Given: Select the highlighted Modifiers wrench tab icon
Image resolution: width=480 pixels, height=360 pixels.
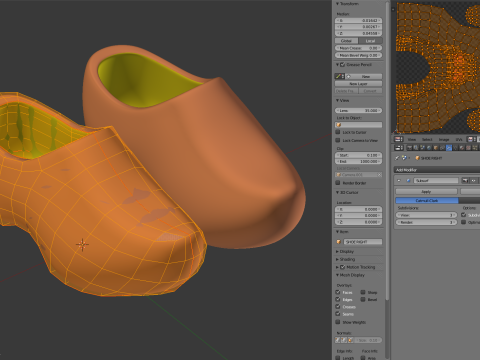Looking at the screenshot, I should coord(449,148).
